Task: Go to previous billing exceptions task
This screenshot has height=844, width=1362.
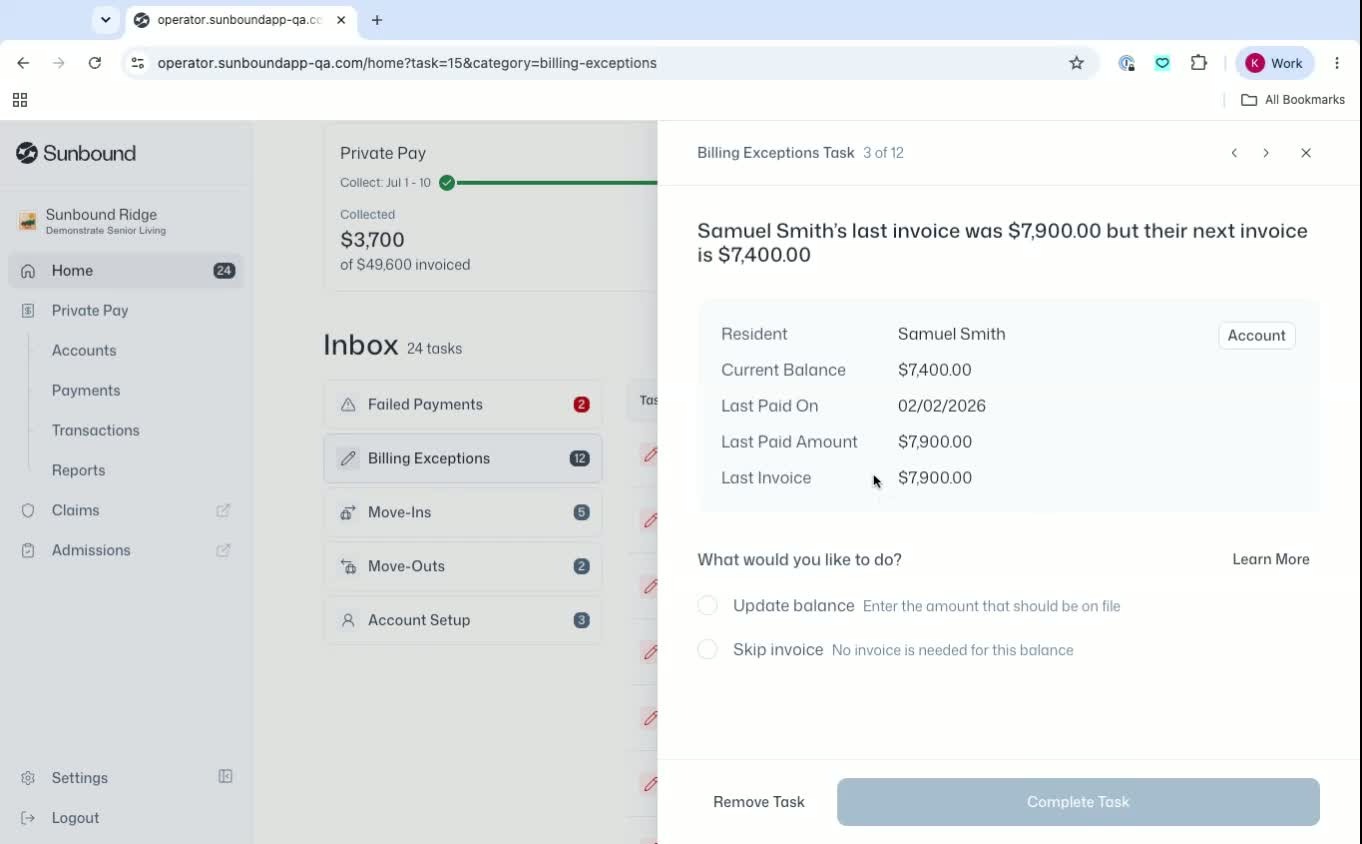Action: tap(1234, 153)
